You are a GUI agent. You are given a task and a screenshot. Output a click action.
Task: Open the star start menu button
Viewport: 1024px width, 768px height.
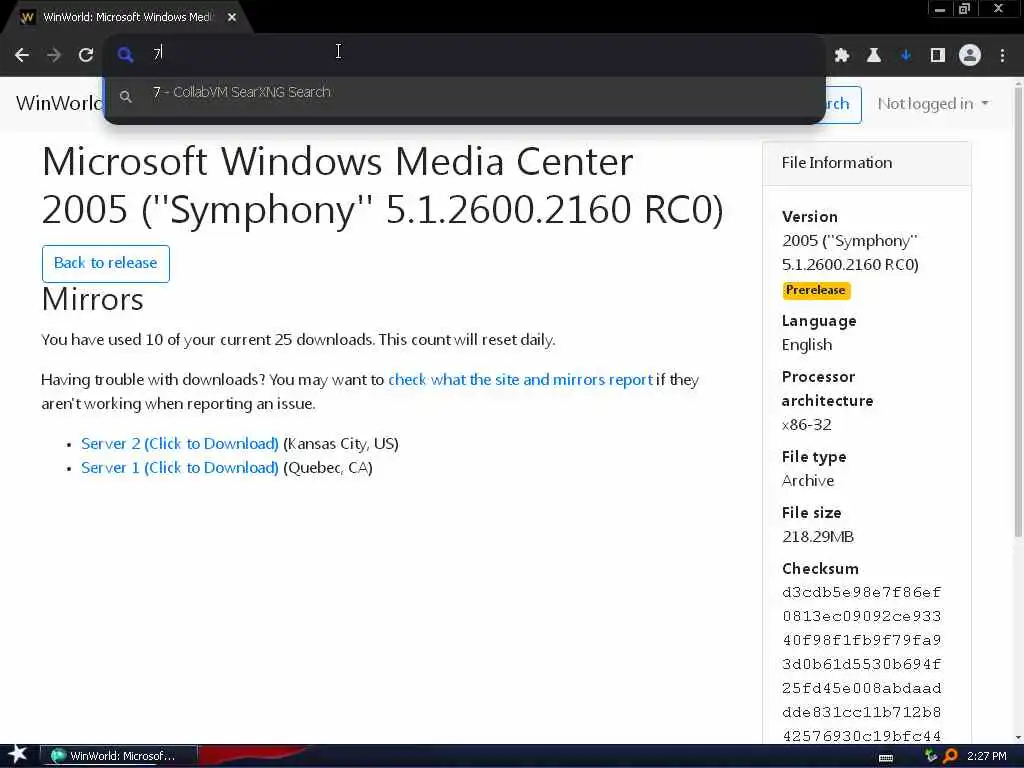[17, 755]
